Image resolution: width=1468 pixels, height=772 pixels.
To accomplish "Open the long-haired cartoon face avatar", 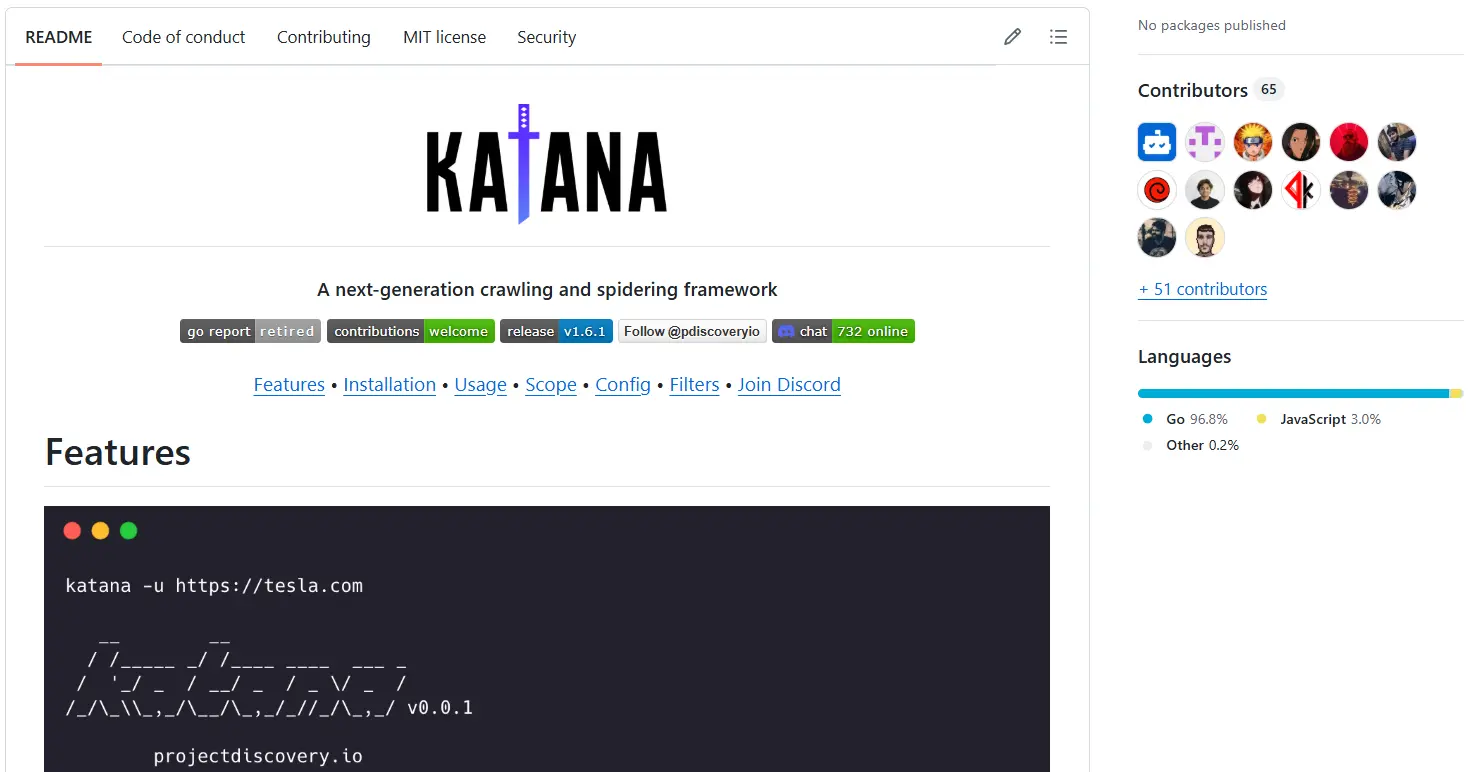I will [x=1301, y=142].
